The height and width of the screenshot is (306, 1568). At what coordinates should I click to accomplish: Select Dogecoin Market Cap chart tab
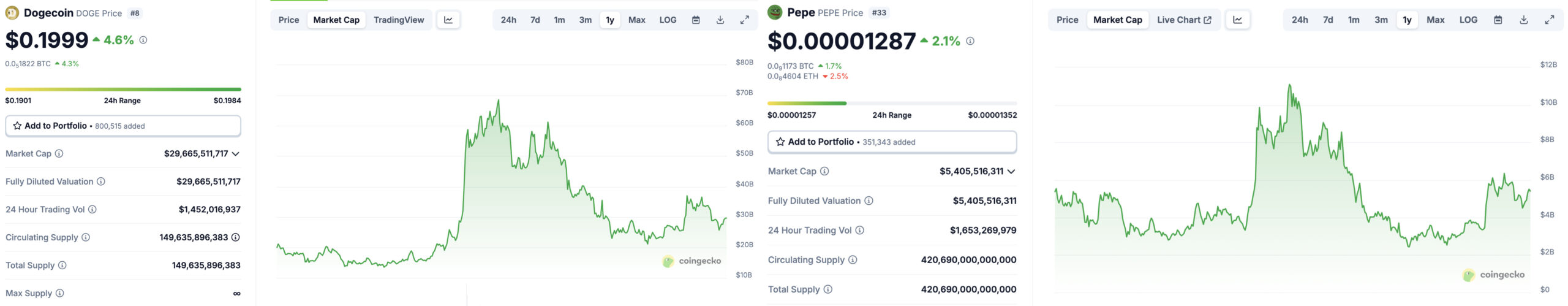336,20
